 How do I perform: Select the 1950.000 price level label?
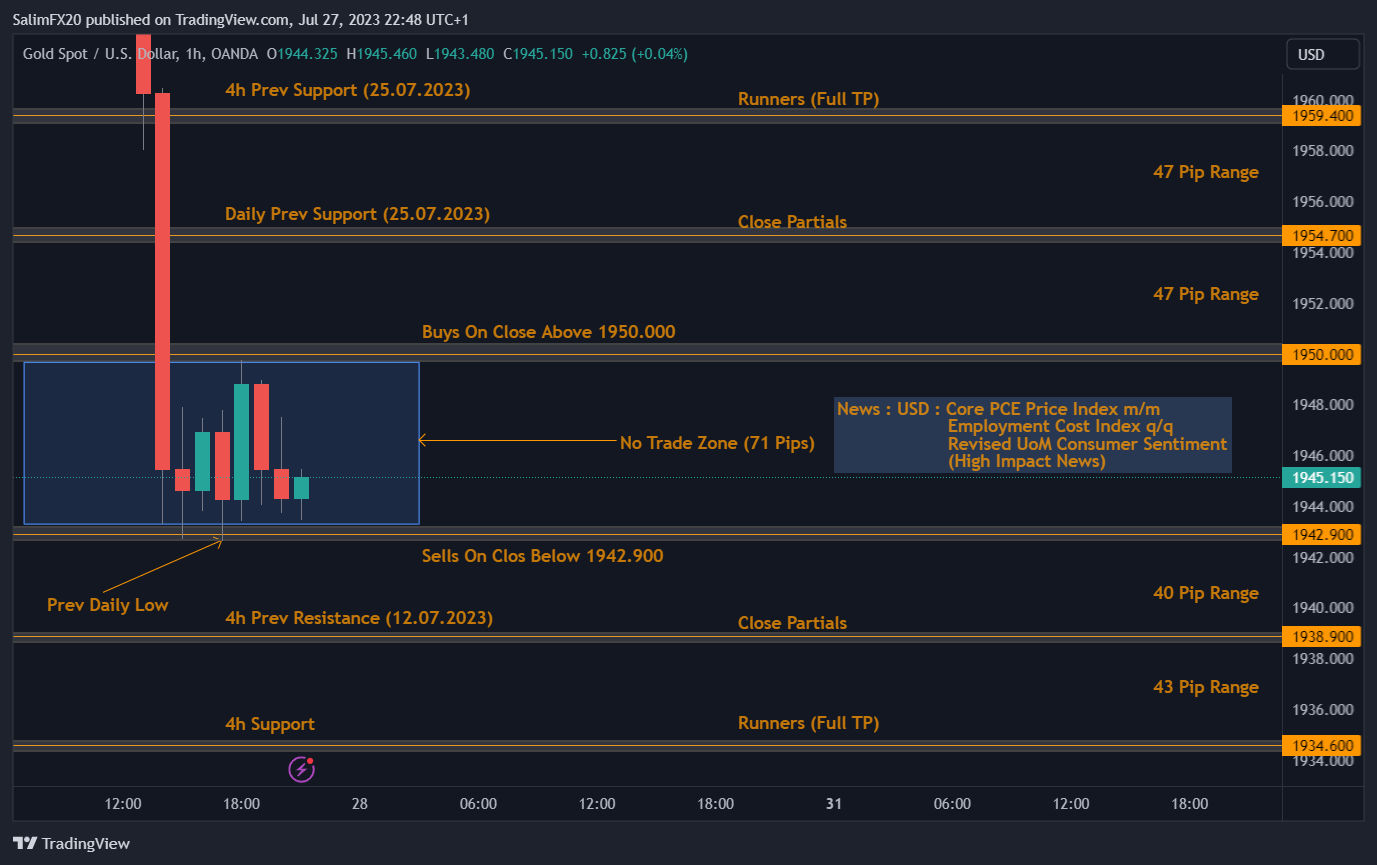pyautogui.click(x=1321, y=354)
